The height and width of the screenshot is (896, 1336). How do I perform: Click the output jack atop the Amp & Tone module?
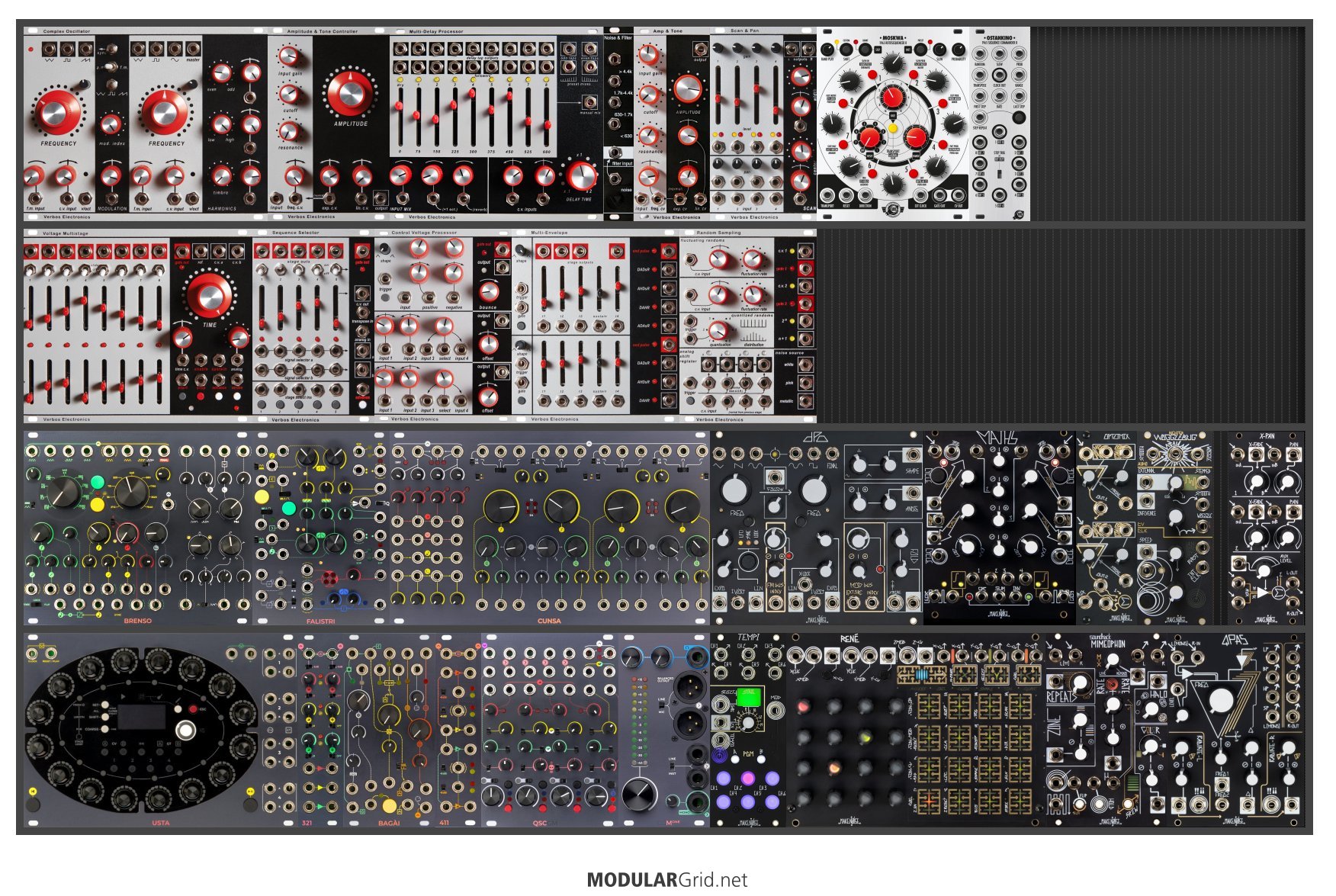click(x=700, y=49)
